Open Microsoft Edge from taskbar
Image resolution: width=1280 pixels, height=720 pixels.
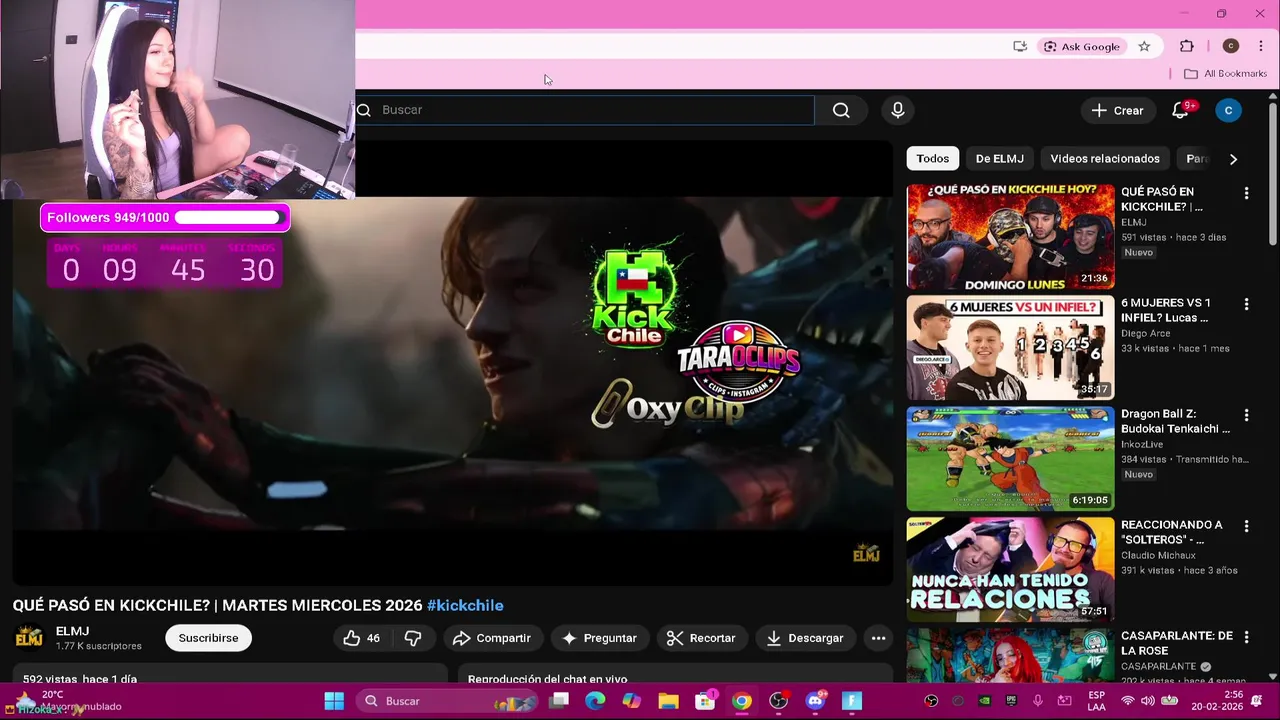click(x=595, y=701)
